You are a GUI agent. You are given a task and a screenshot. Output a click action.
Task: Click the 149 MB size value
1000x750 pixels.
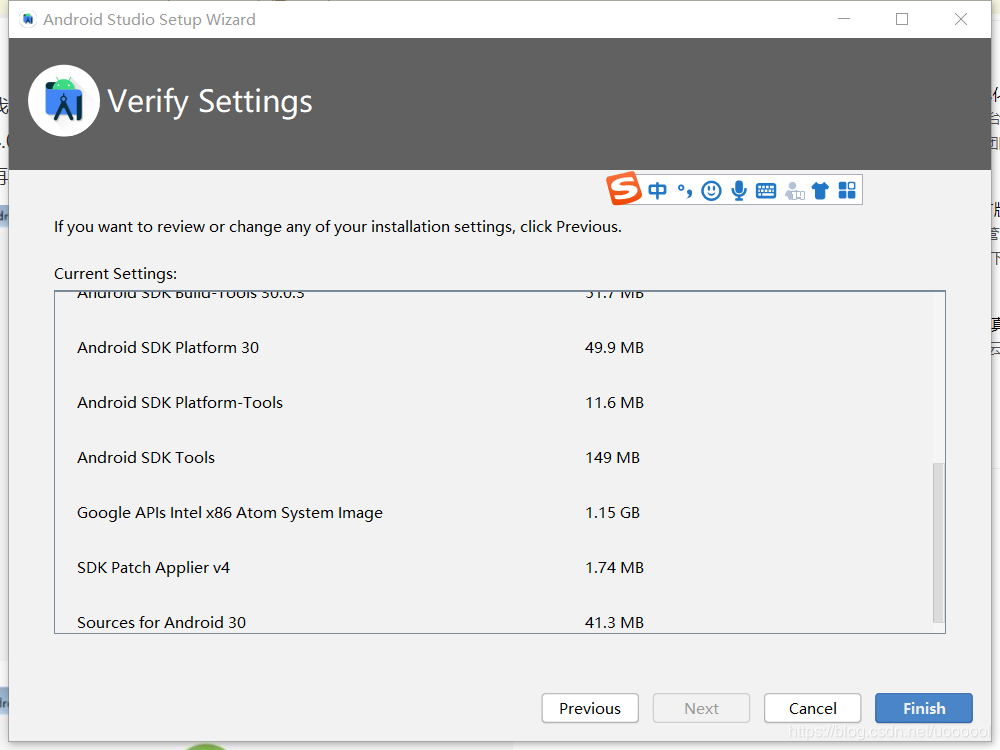coord(612,457)
